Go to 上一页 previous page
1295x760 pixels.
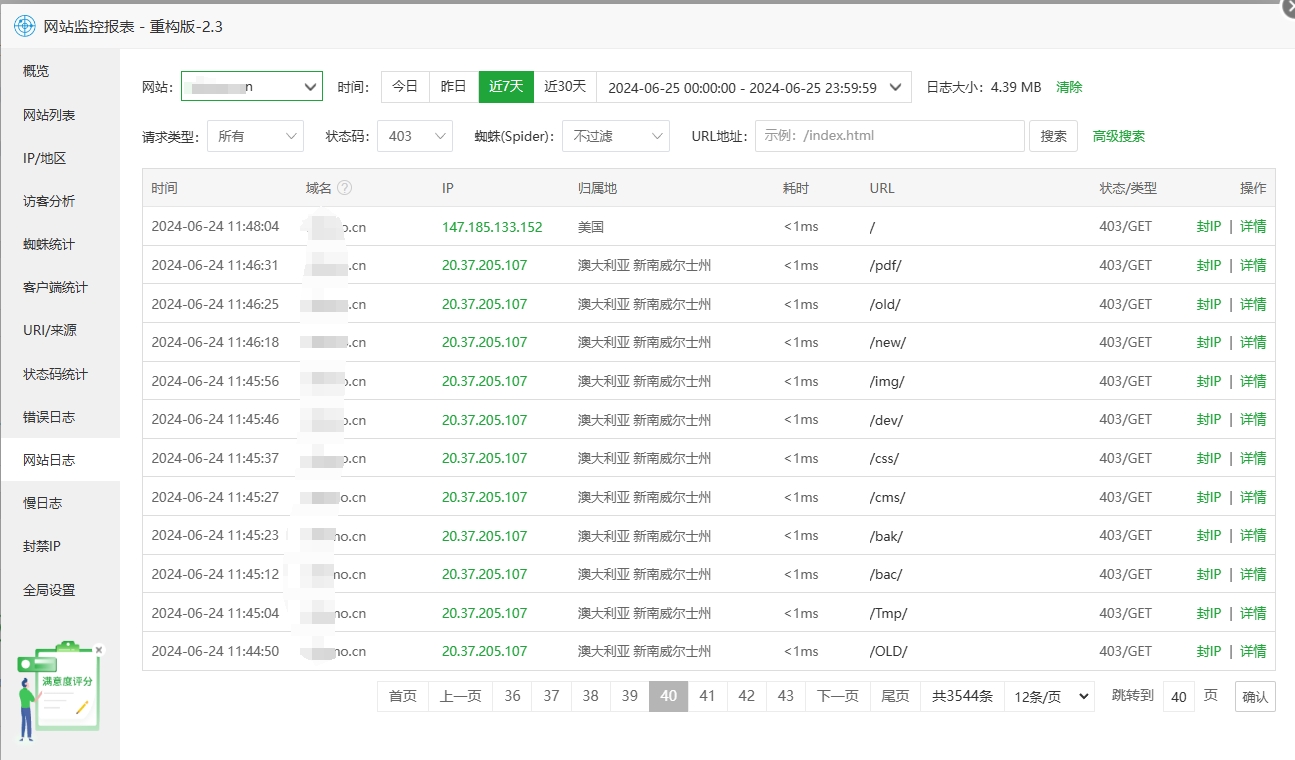click(x=461, y=696)
